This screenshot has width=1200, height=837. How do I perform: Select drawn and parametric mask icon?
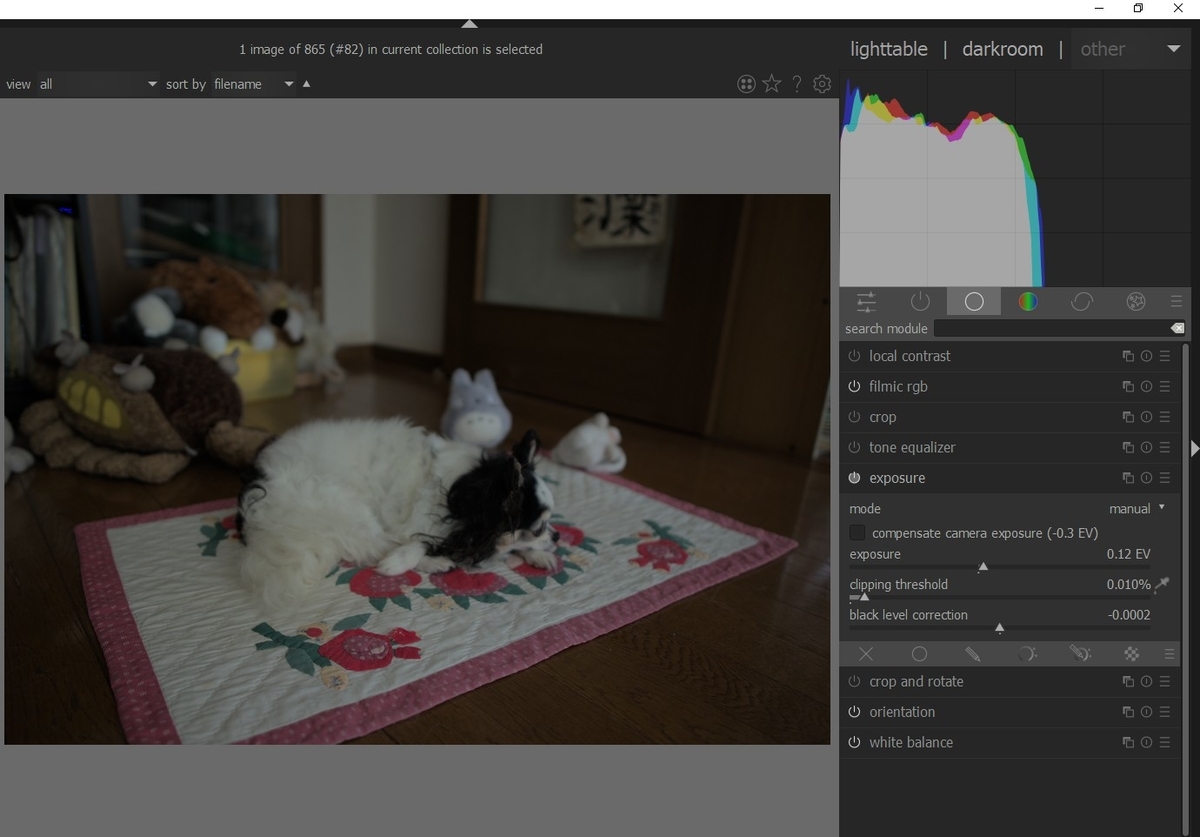click(x=1079, y=654)
